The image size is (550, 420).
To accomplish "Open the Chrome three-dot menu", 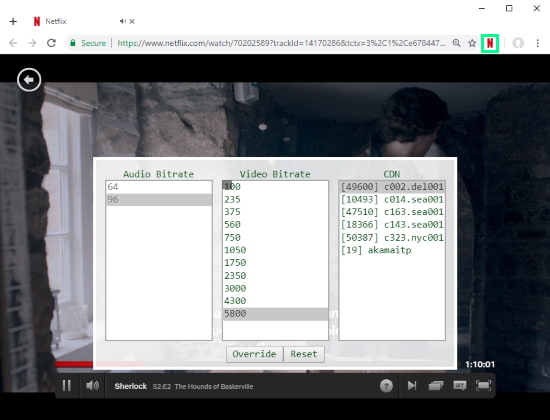I will [x=537, y=43].
